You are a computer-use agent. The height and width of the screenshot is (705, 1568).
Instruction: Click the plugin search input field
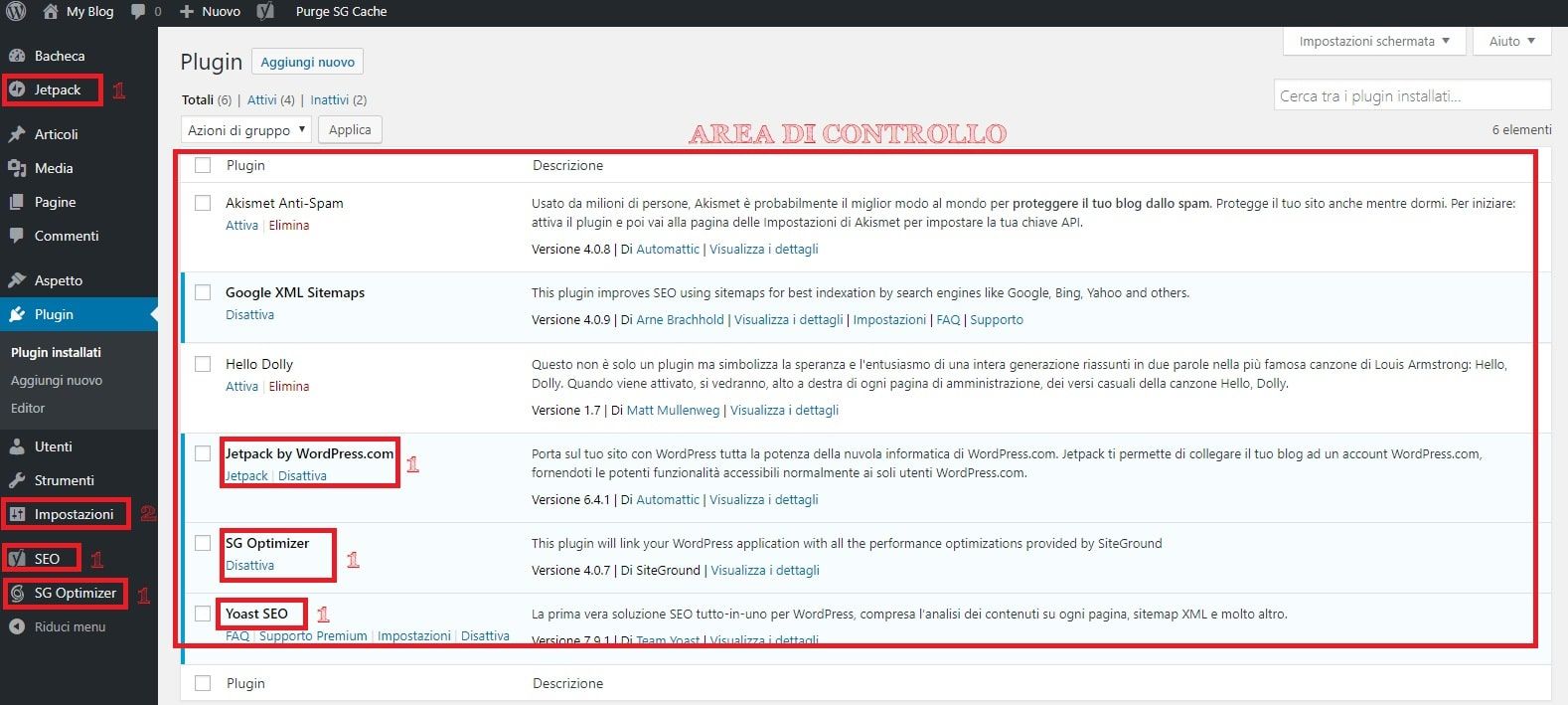(1412, 95)
